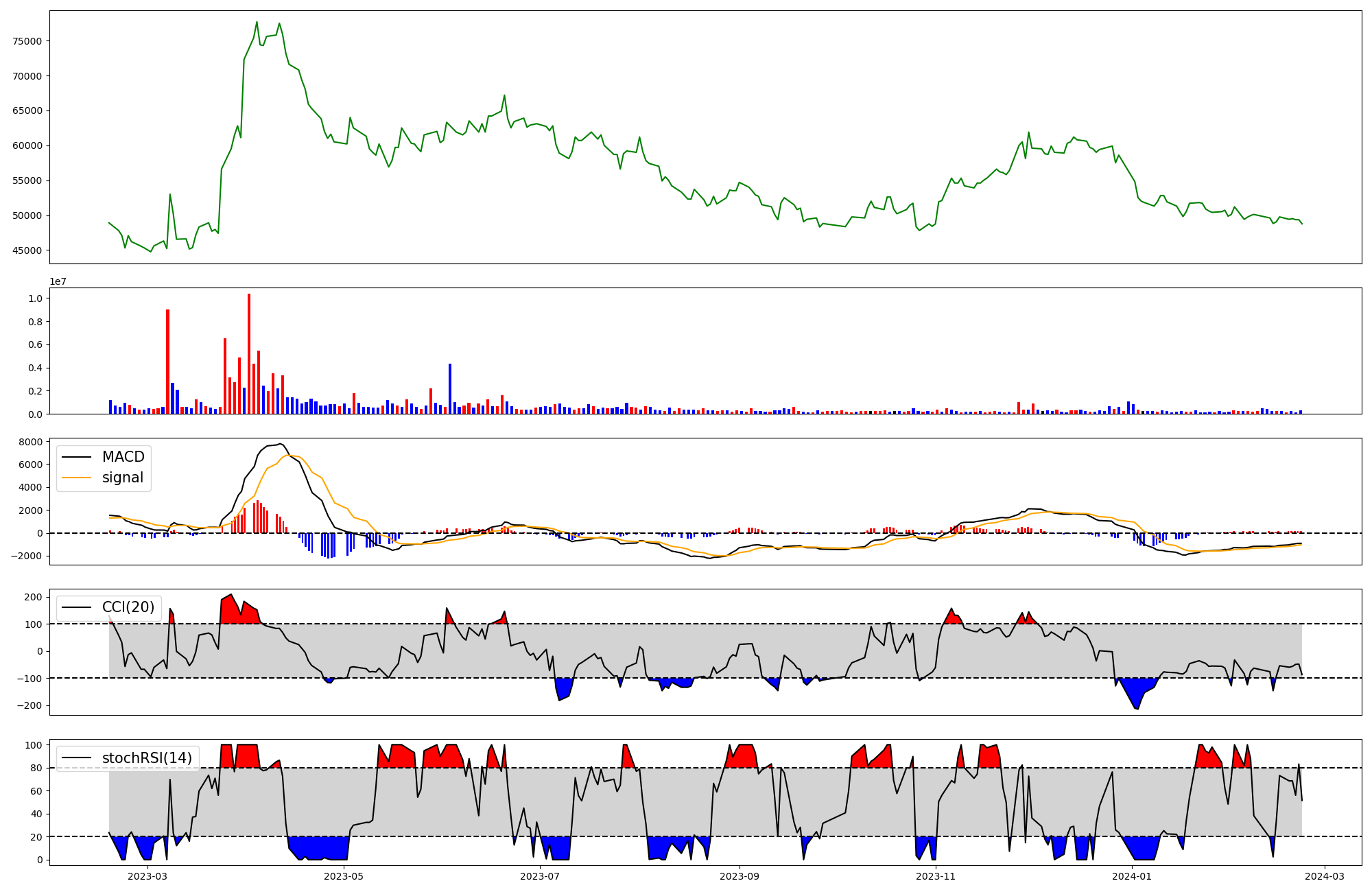Click the signal legend label

[123, 478]
